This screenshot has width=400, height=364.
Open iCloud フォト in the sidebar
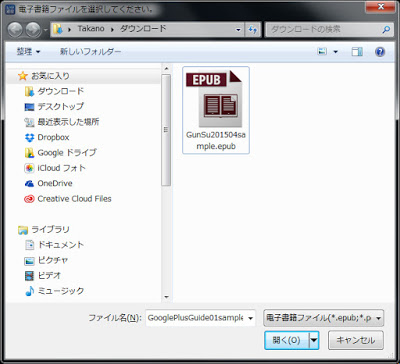pos(61,168)
